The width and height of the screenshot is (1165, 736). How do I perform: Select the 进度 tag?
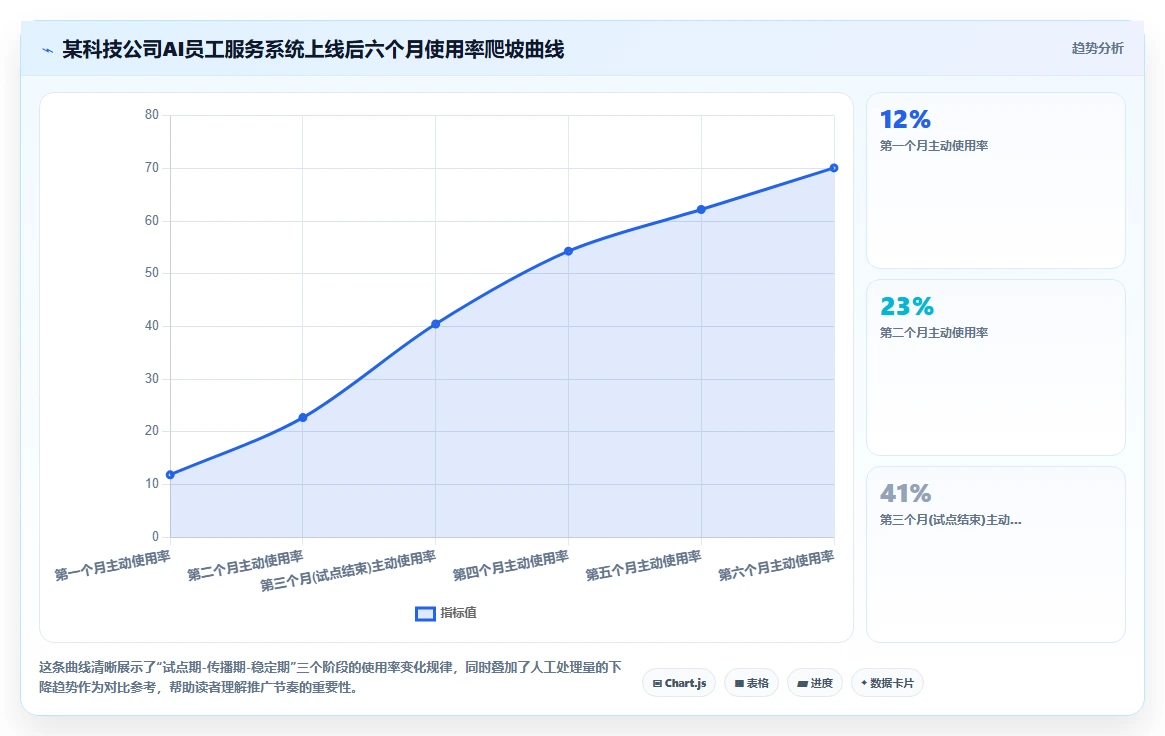[x=815, y=683]
